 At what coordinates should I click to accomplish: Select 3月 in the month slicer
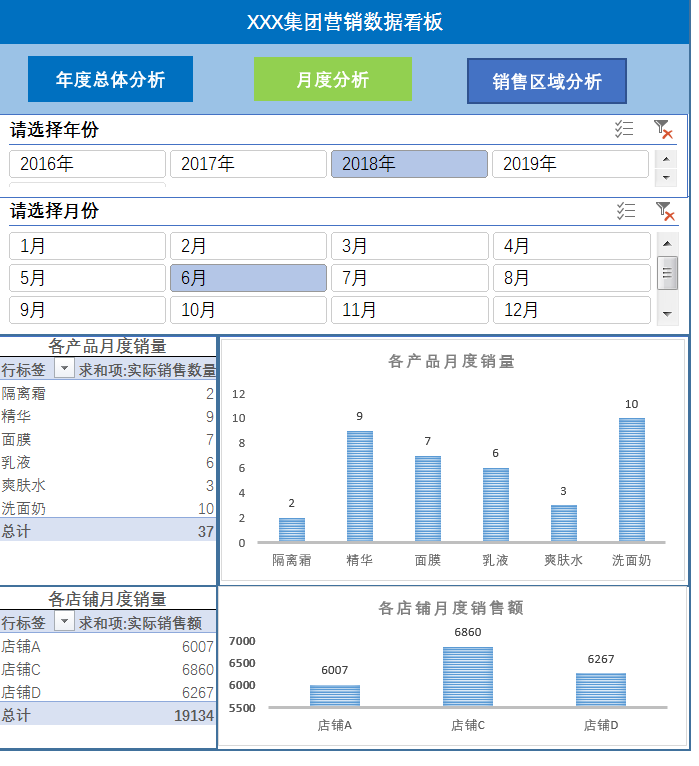coord(410,246)
